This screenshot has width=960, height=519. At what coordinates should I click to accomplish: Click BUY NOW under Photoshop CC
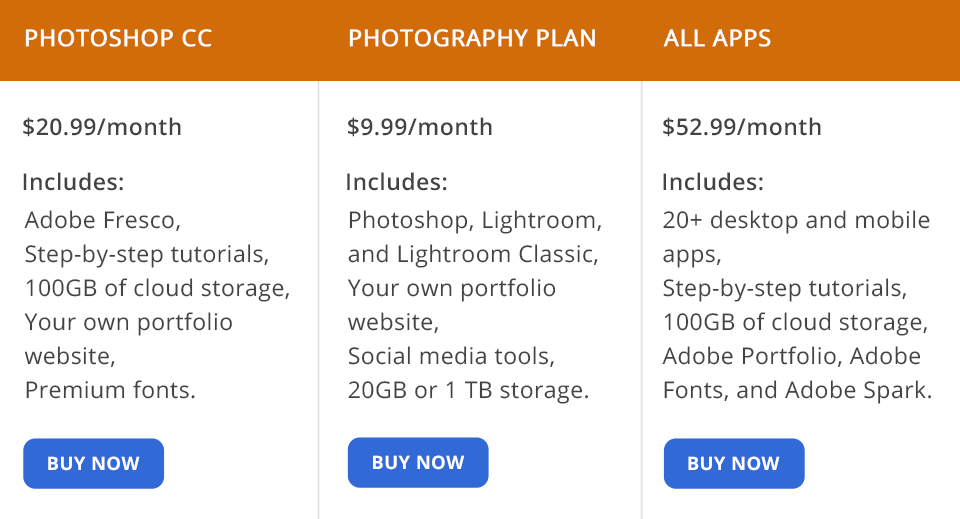(x=94, y=463)
